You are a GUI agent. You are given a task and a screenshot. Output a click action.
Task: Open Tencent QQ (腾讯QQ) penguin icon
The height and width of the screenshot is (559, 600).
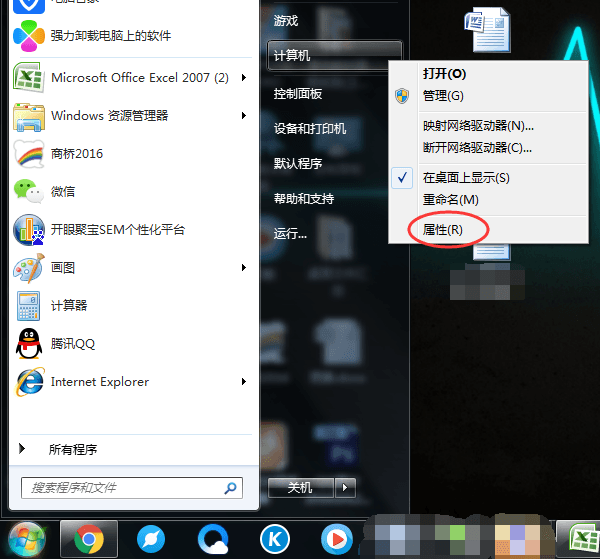[x=30, y=343]
